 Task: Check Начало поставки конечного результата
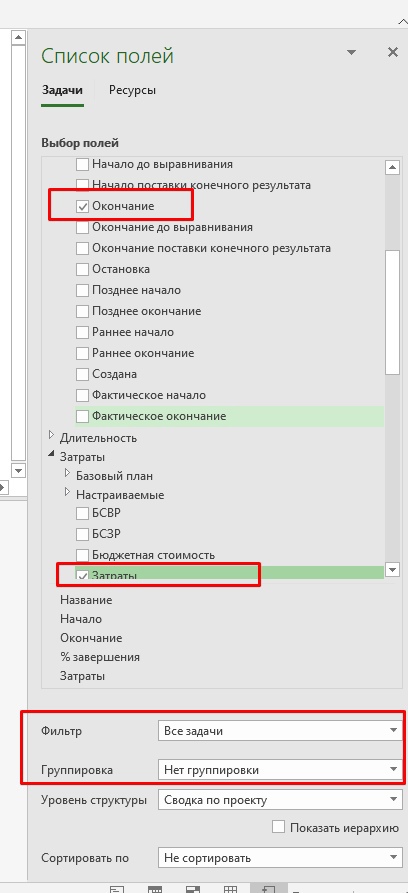83,185
